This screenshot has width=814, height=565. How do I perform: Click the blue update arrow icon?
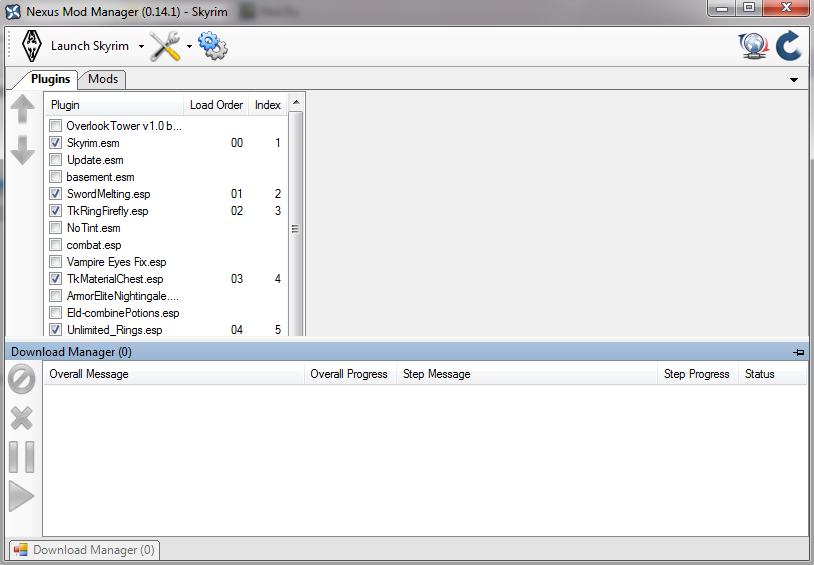789,46
